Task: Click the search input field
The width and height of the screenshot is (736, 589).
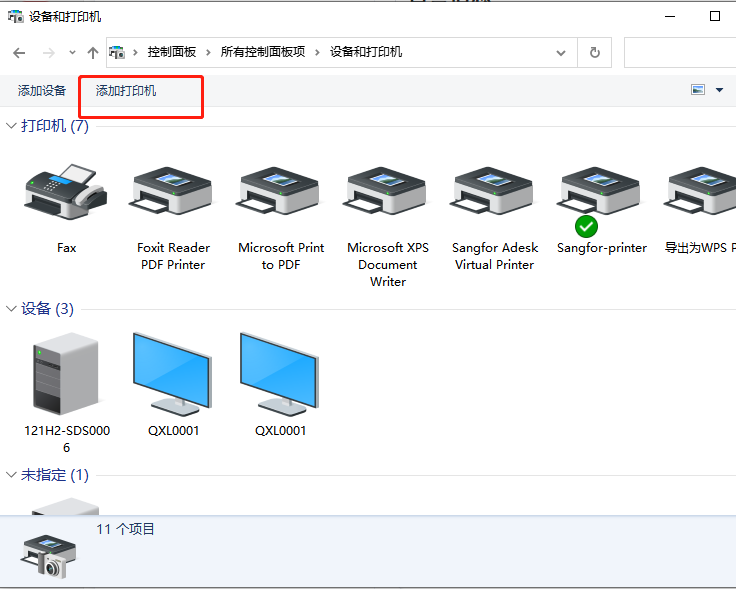Action: (x=680, y=53)
